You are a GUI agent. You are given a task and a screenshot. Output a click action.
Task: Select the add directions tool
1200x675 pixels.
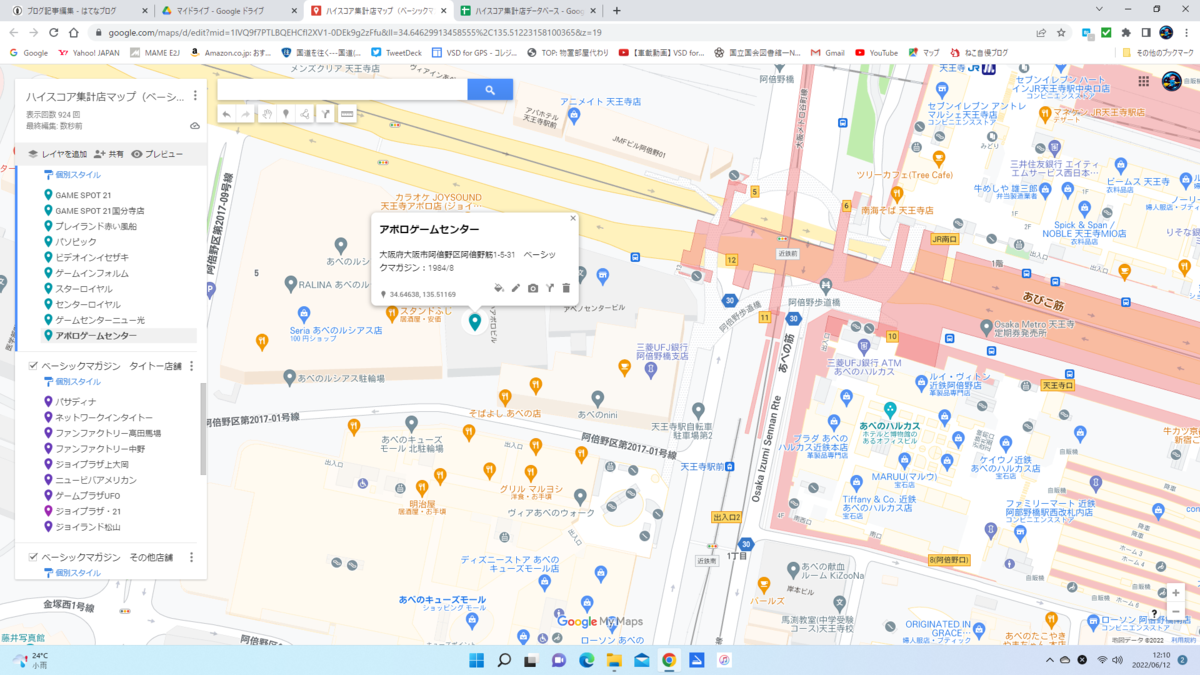coord(326,115)
